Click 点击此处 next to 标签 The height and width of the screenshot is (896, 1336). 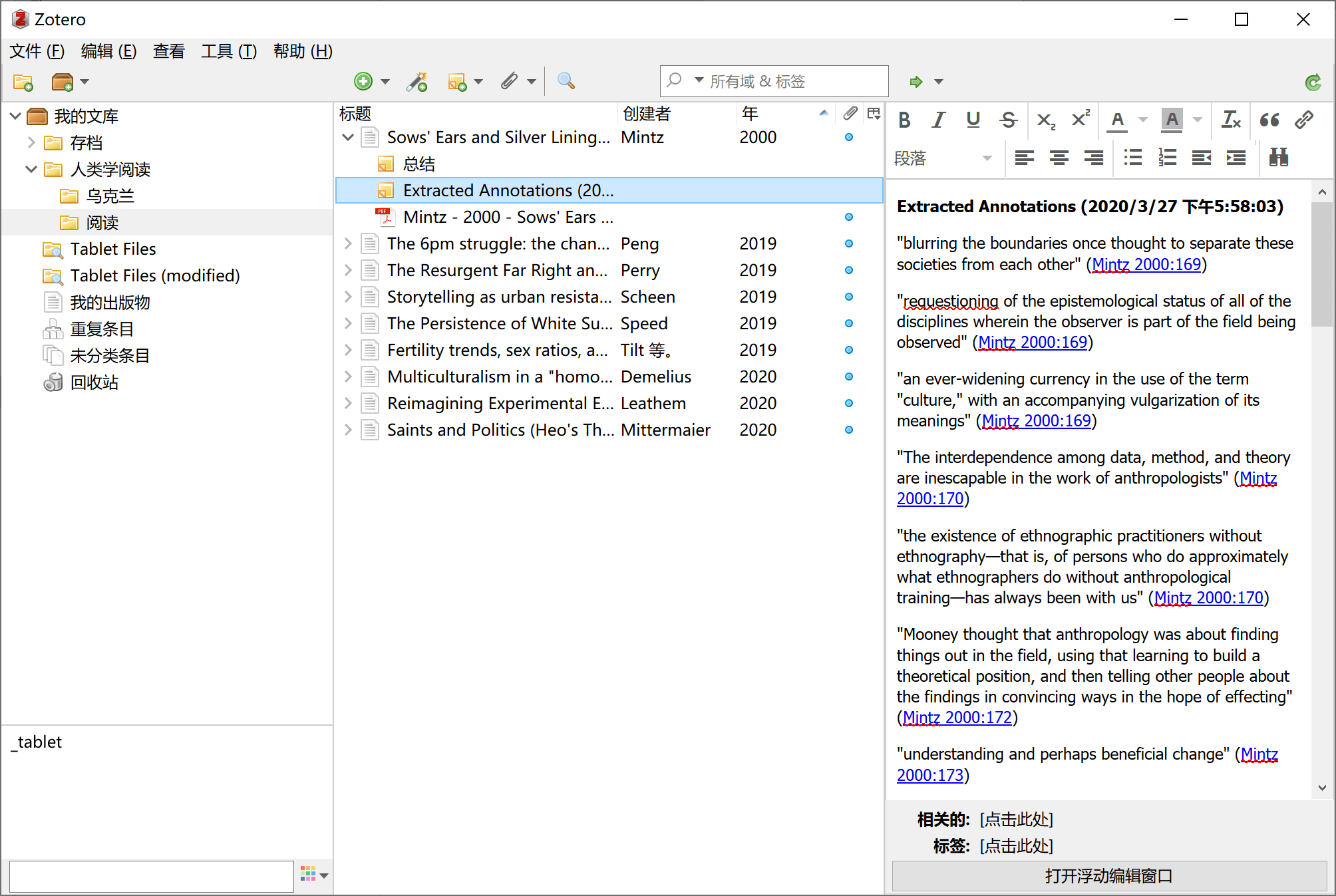(1017, 846)
